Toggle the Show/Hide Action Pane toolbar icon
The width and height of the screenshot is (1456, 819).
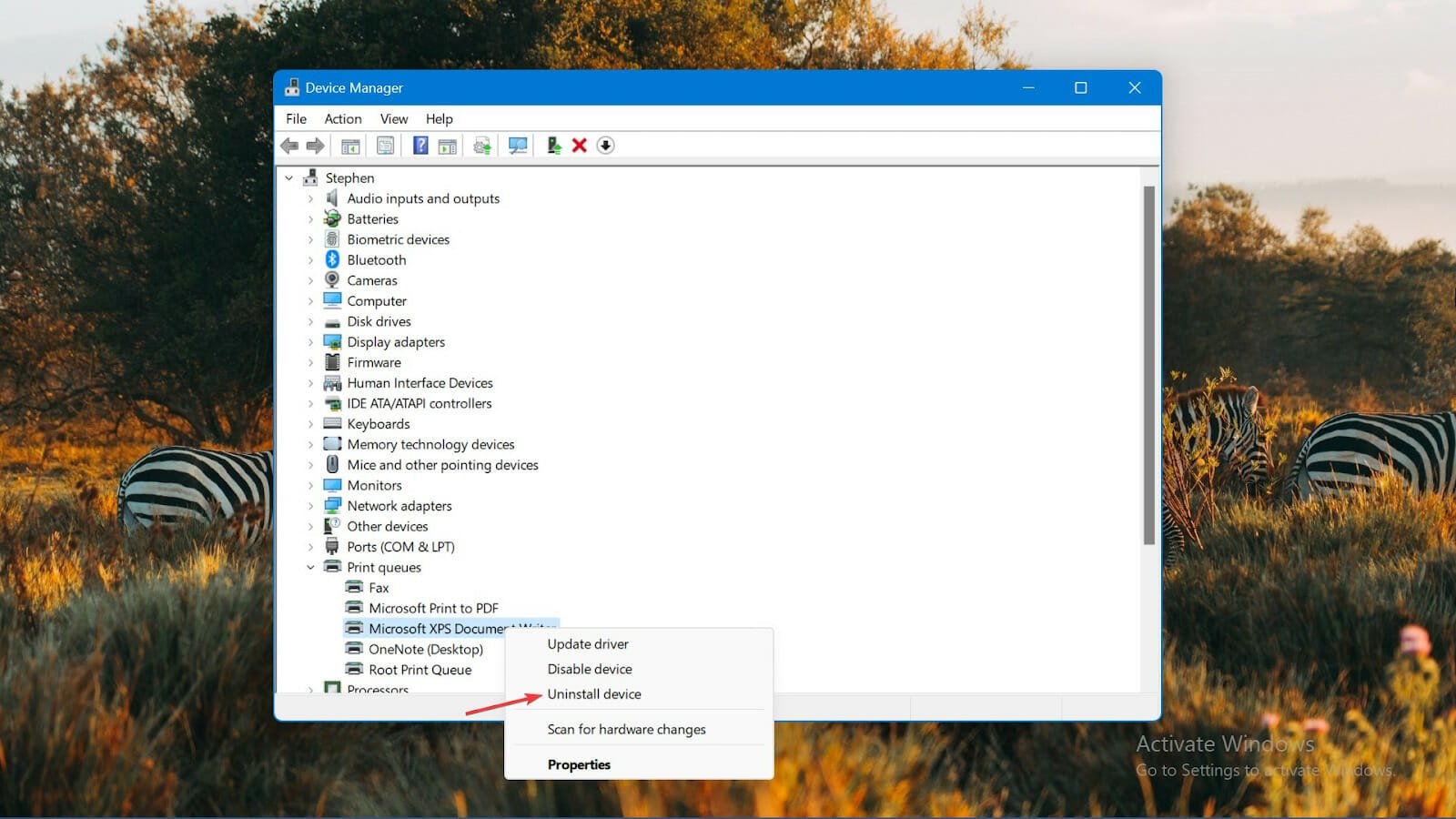(447, 146)
